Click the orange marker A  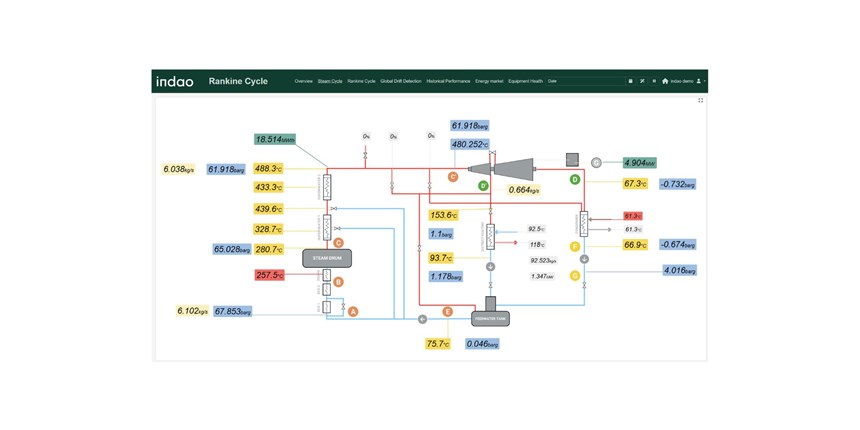coord(352,311)
